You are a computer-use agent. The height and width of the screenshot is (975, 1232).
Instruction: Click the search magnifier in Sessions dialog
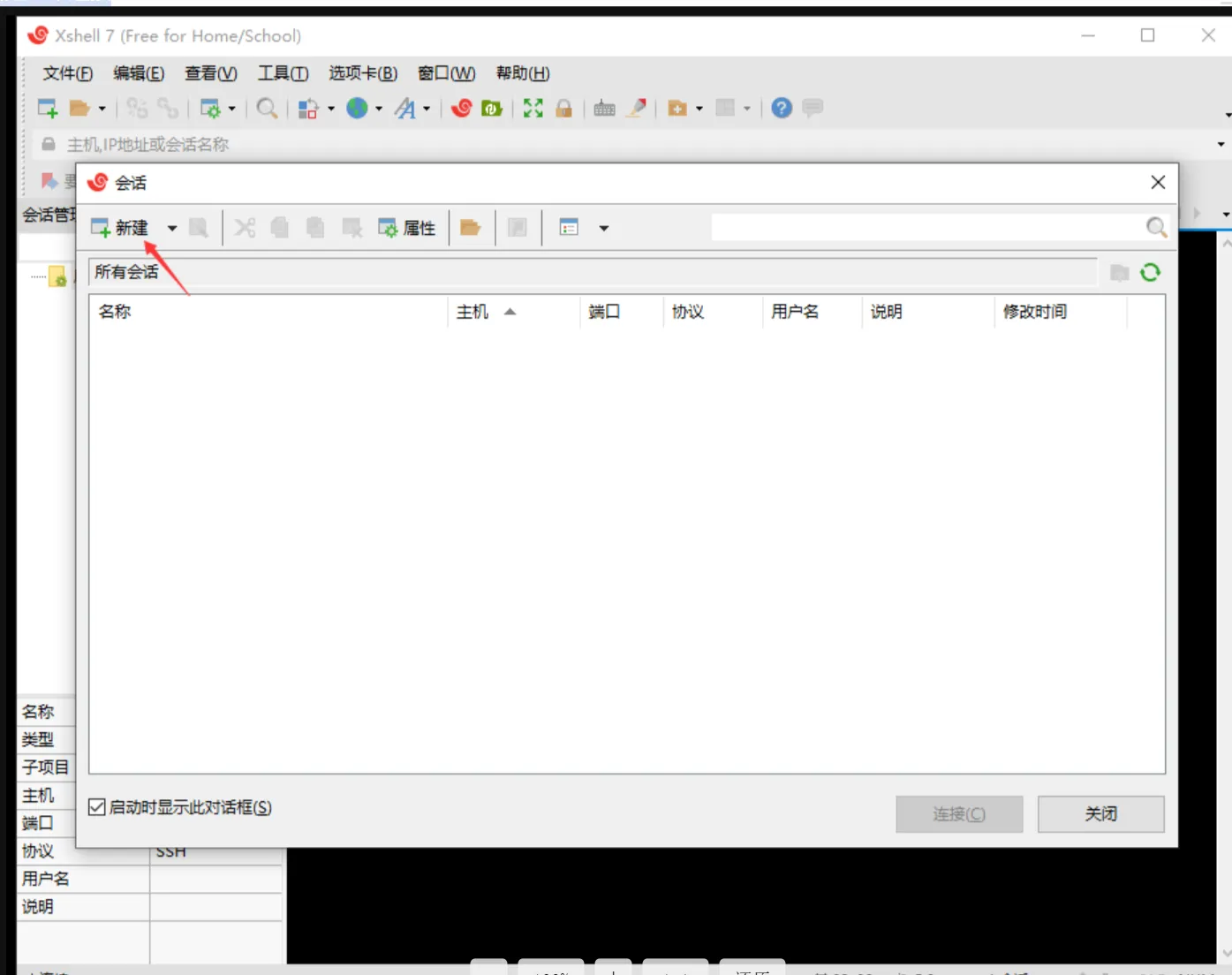tap(1156, 228)
